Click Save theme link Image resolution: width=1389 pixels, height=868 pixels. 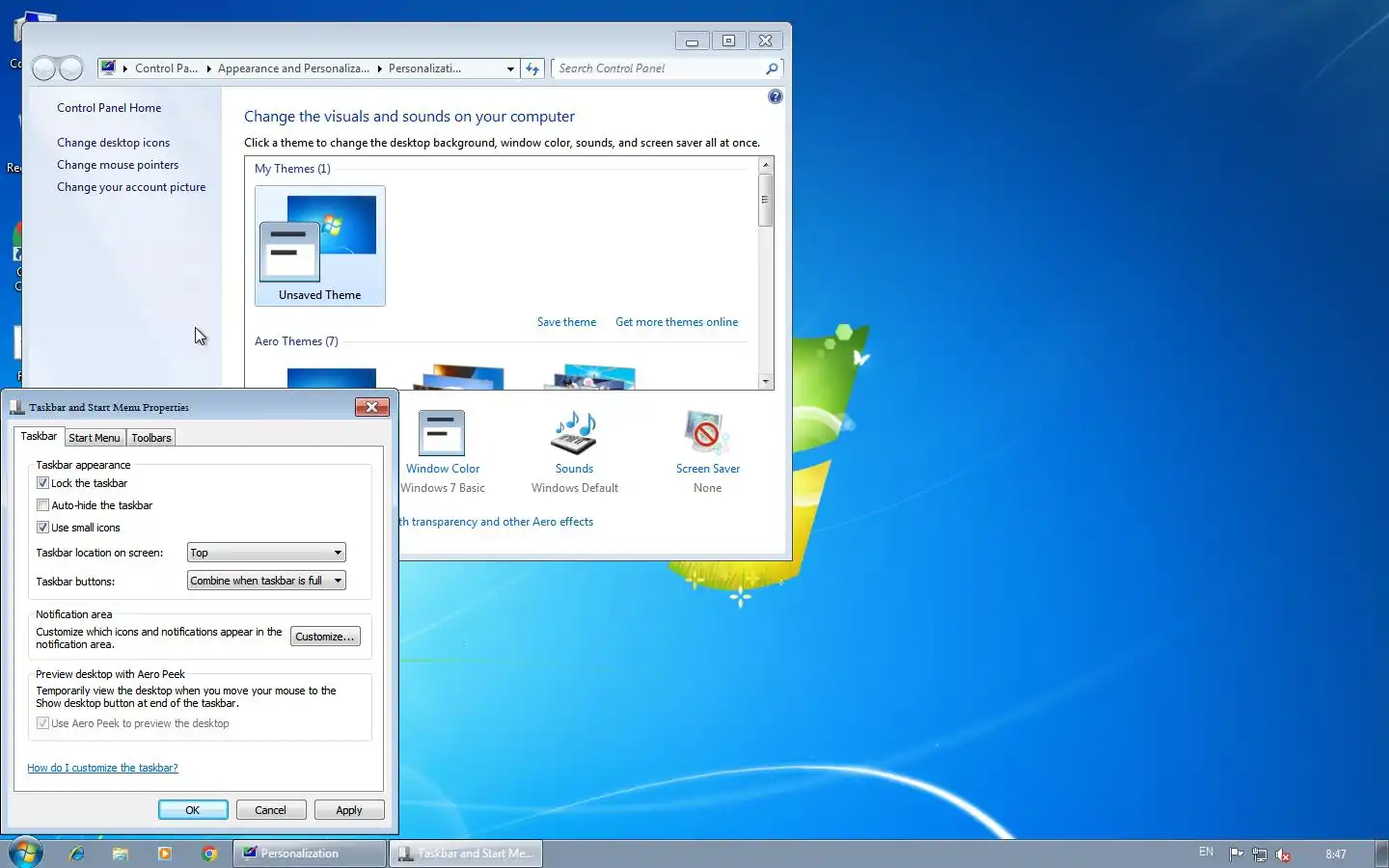click(566, 322)
